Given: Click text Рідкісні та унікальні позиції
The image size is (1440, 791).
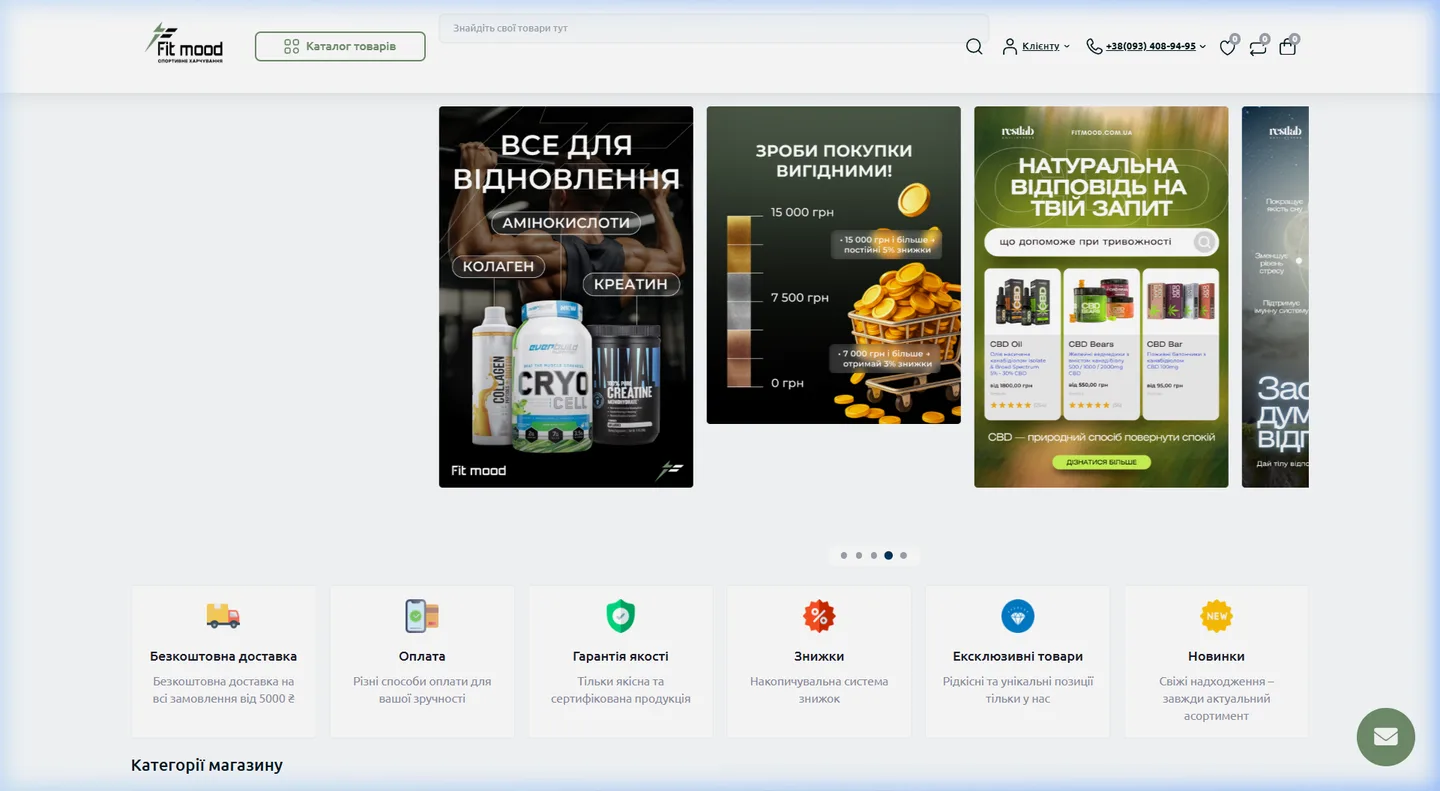Looking at the screenshot, I should click(x=1018, y=690).
